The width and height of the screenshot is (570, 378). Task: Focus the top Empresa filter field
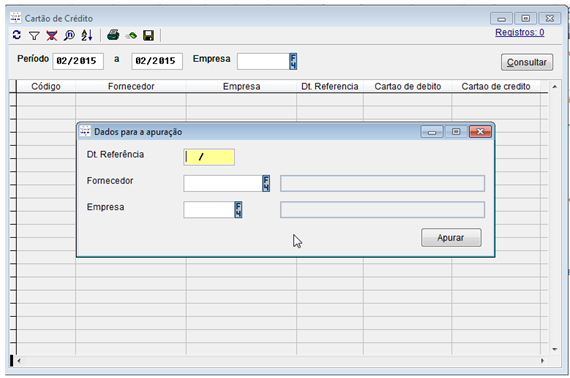[263, 61]
